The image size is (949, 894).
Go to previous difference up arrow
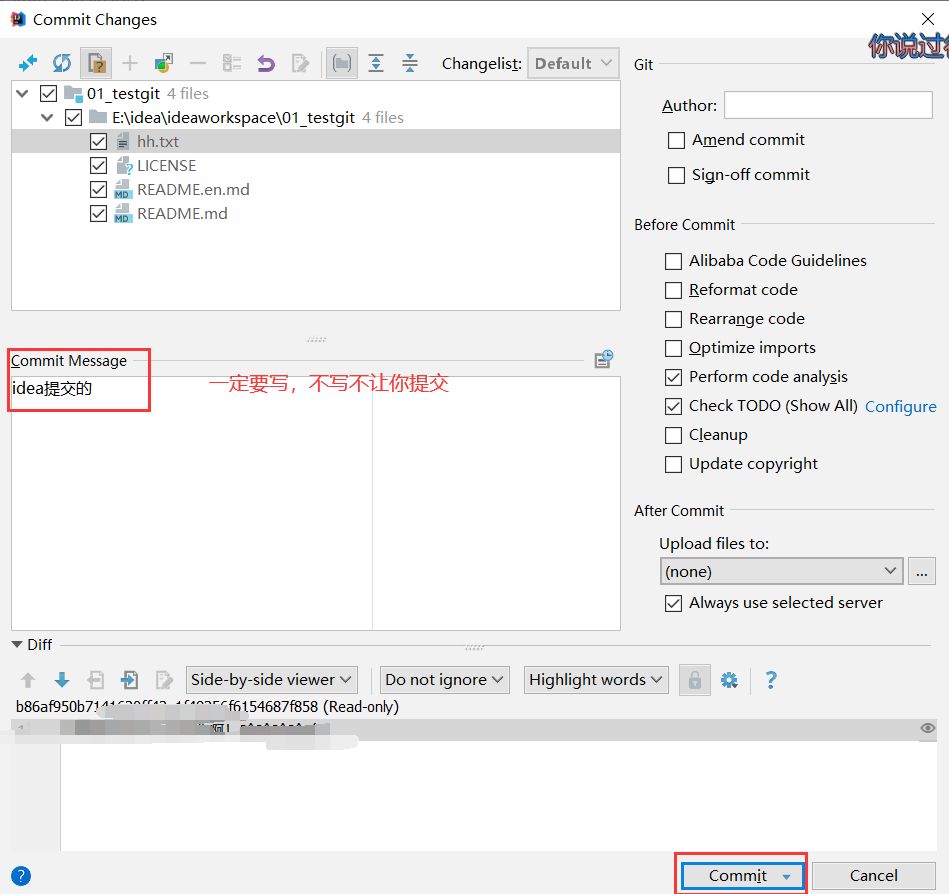pyautogui.click(x=28, y=680)
